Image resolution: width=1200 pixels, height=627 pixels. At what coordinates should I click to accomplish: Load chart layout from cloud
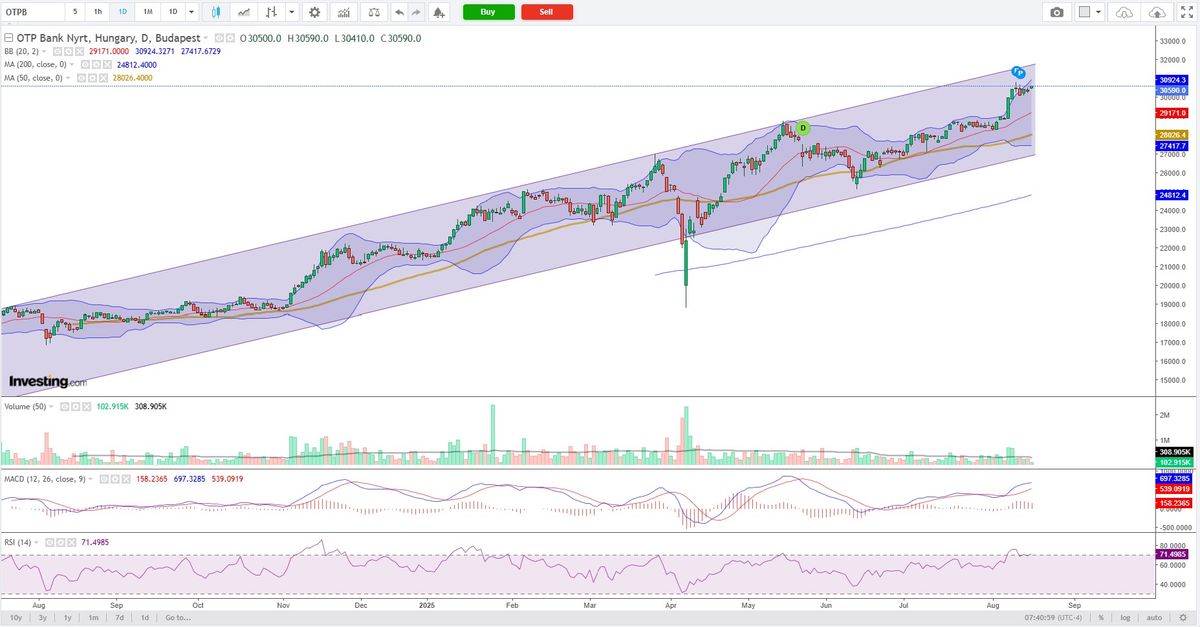click(1124, 12)
